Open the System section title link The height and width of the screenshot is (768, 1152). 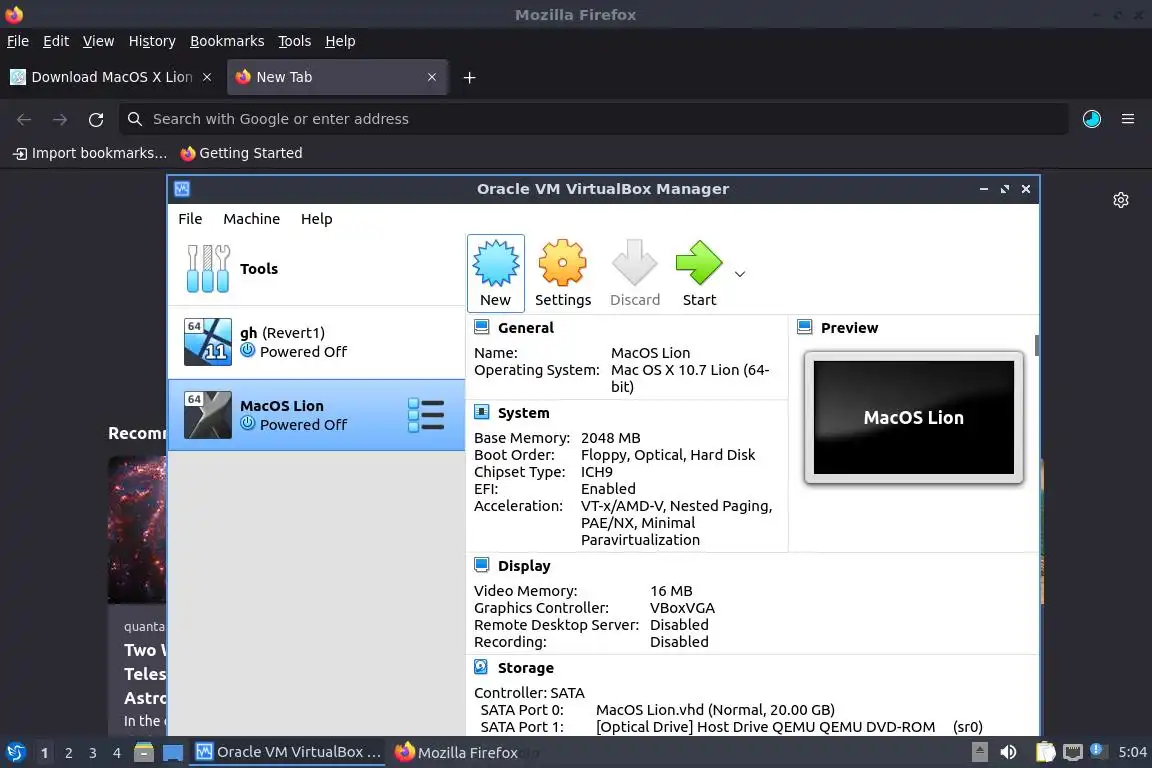click(524, 413)
